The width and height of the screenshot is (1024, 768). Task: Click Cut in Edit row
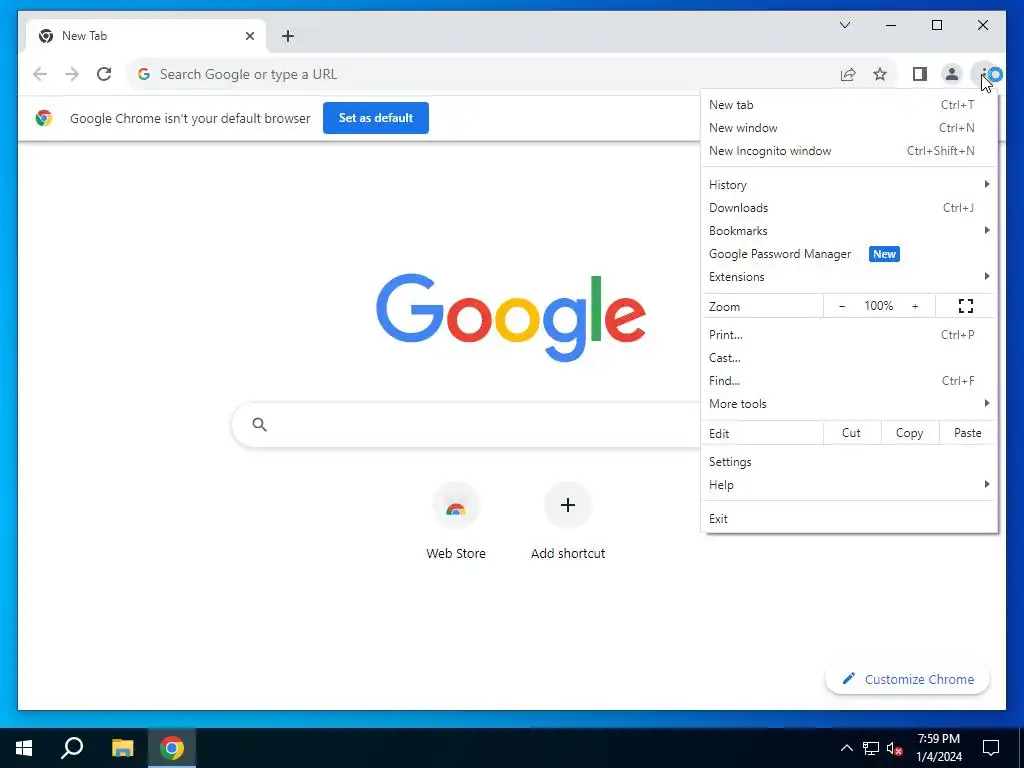(x=852, y=433)
